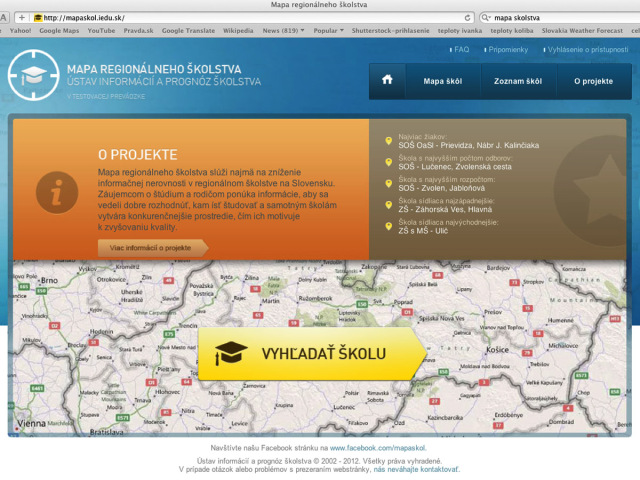Open the Pravda.sk bookmark
Screen dimensions: 640x480
(138, 31)
